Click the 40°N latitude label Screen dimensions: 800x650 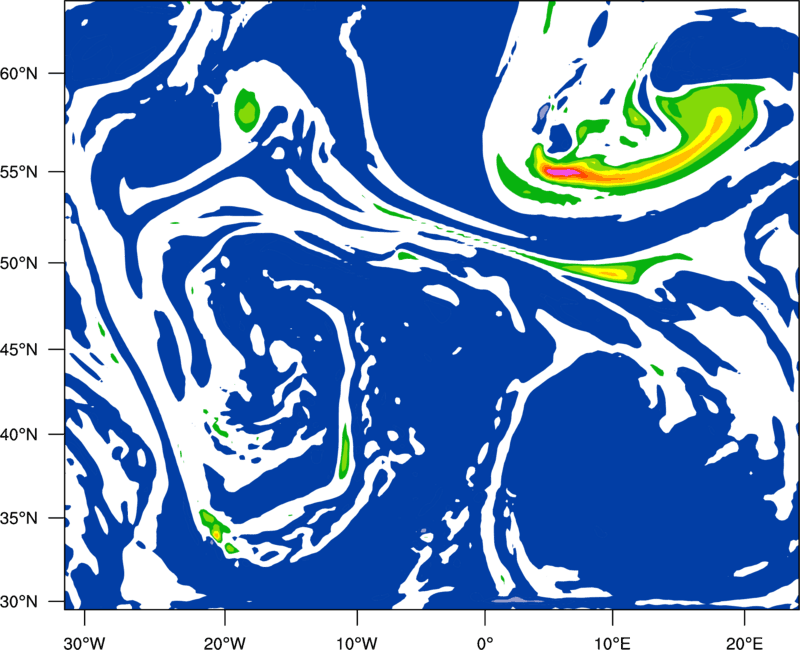pos(19,434)
